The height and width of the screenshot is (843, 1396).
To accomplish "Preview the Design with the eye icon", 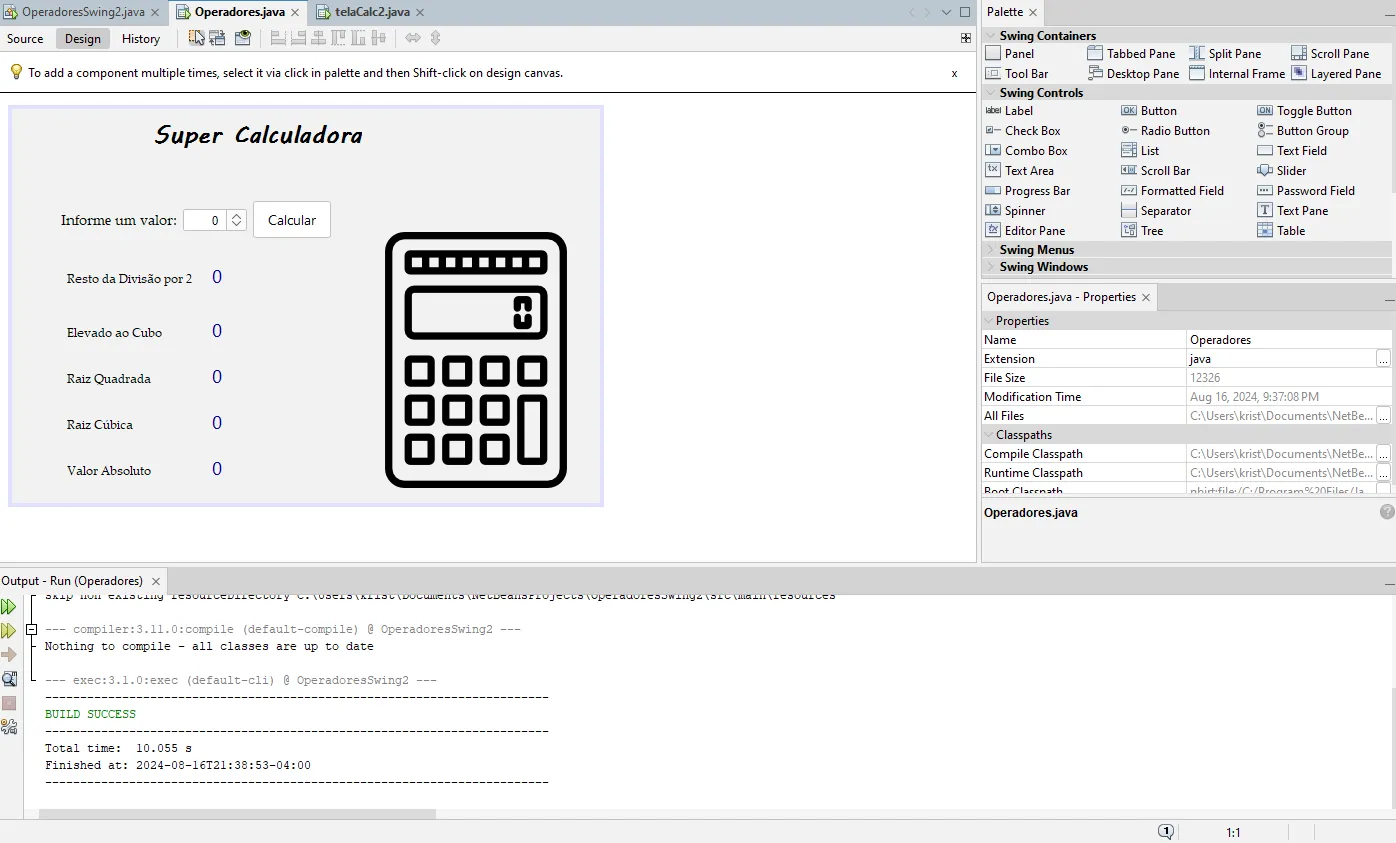I will coord(242,38).
